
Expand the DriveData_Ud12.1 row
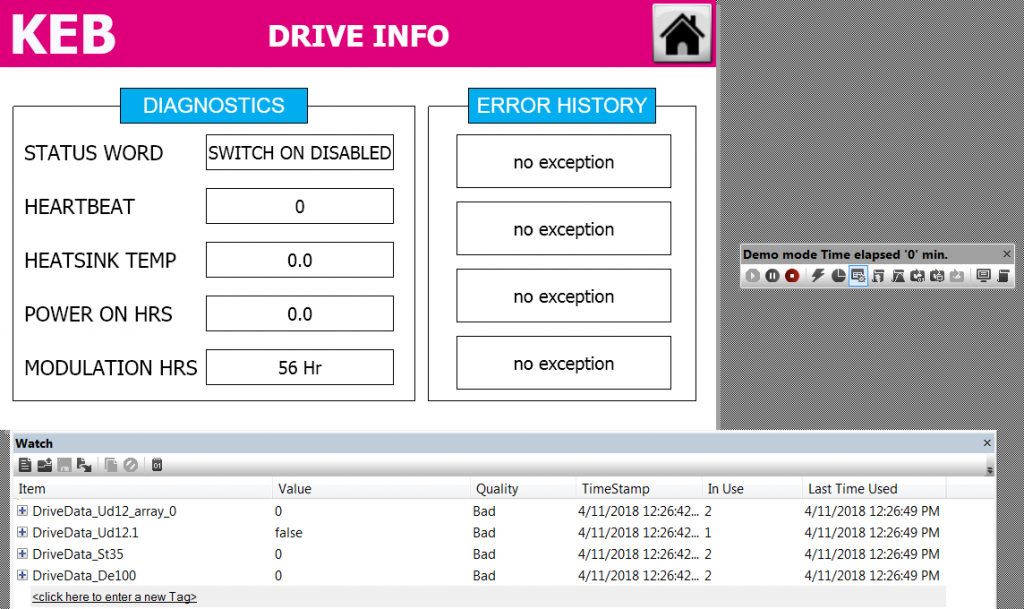point(22,532)
